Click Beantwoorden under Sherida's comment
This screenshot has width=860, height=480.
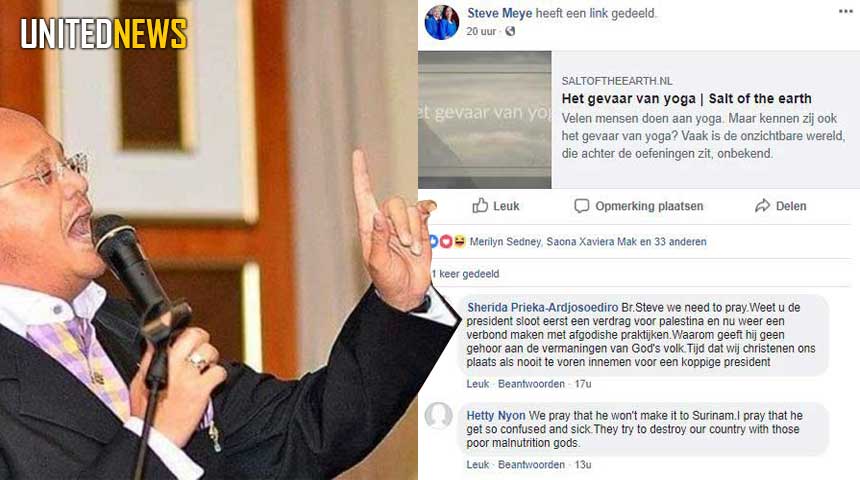coord(531,384)
